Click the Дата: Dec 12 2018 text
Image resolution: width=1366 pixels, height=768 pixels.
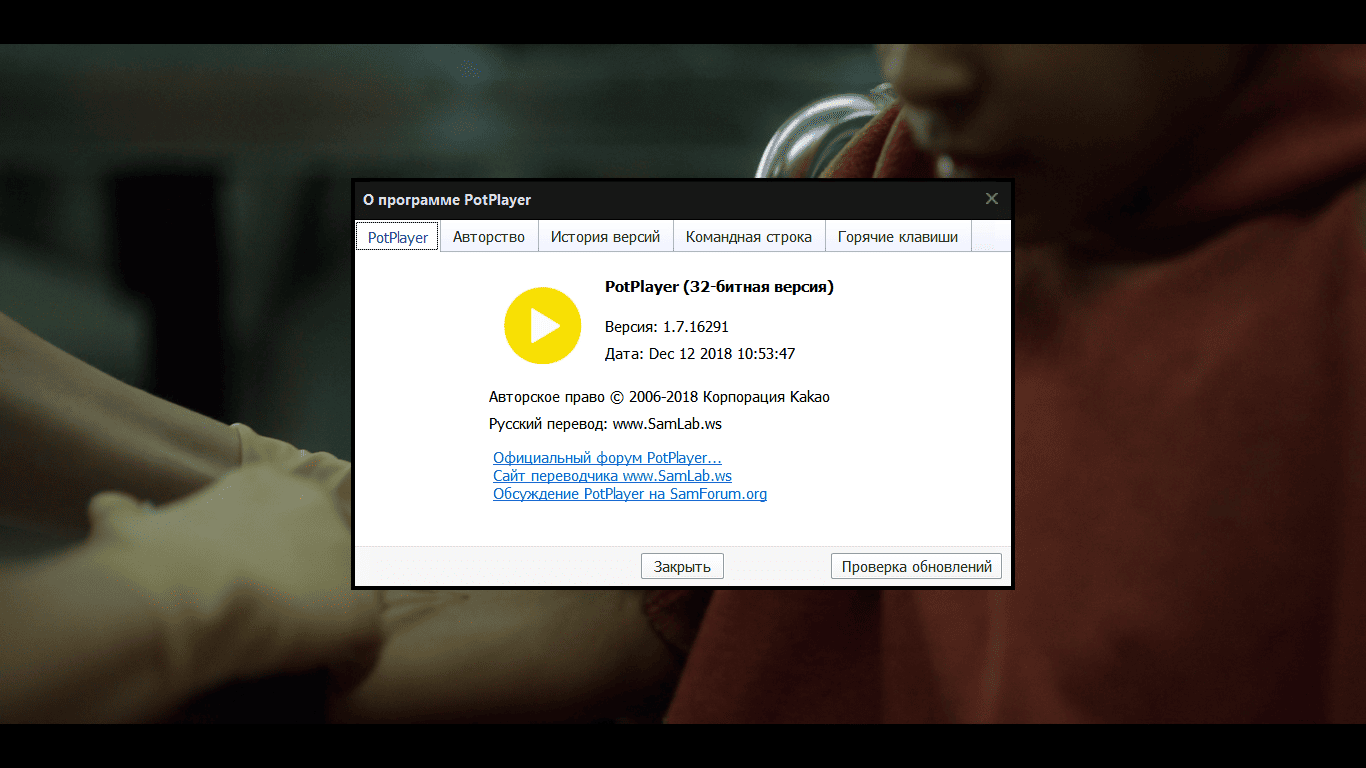pos(700,354)
